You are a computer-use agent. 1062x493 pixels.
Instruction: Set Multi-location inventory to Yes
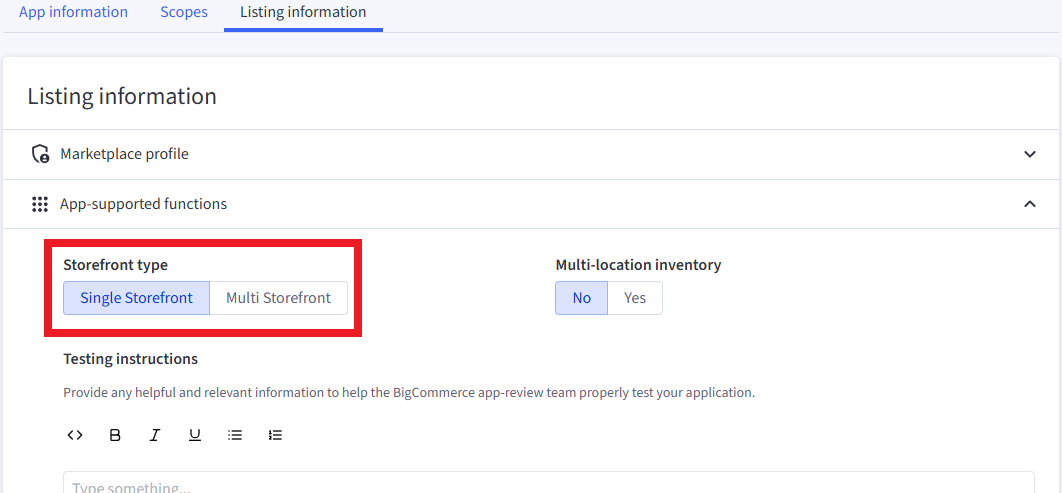click(x=635, y=298)
